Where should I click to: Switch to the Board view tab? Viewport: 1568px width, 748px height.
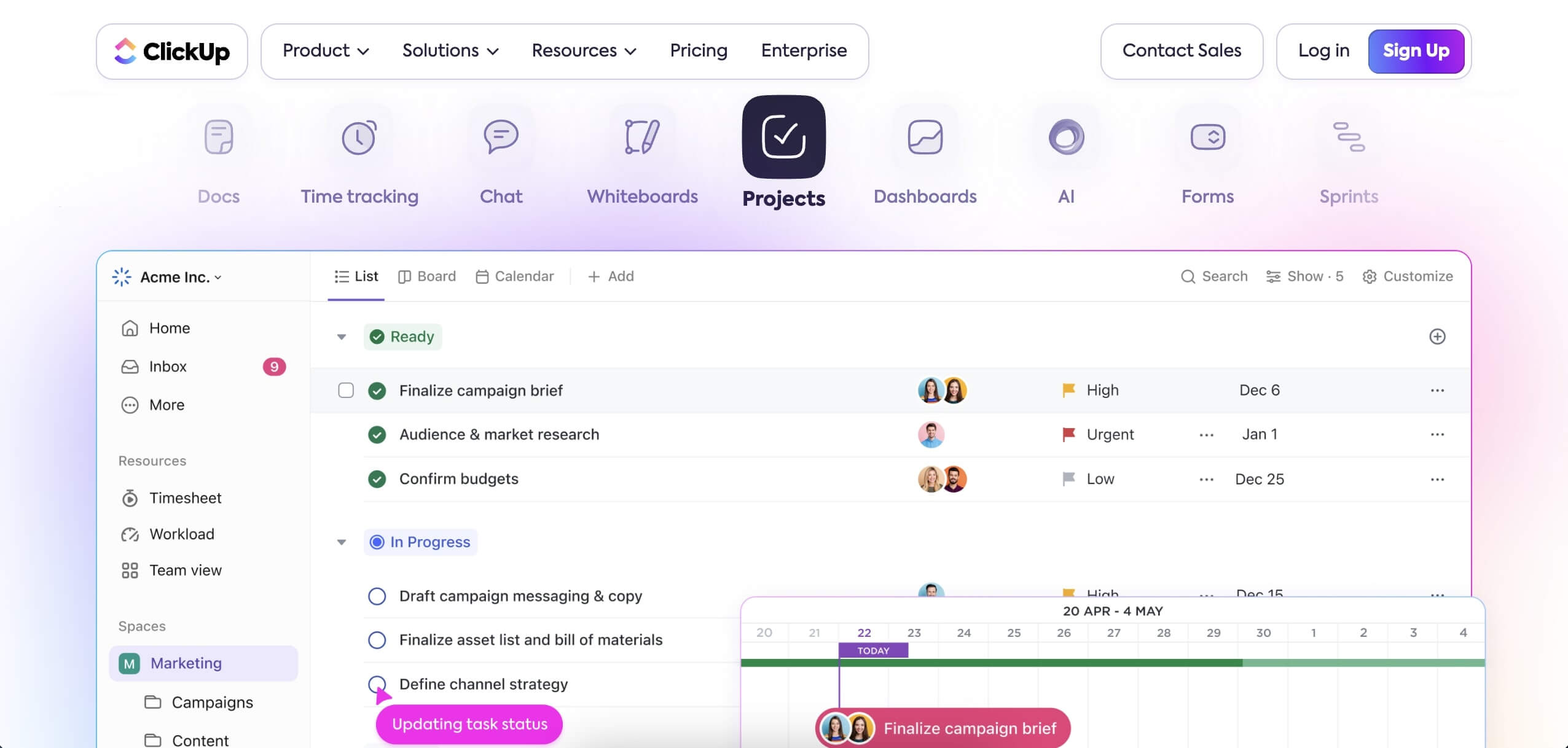coord(428,276)
